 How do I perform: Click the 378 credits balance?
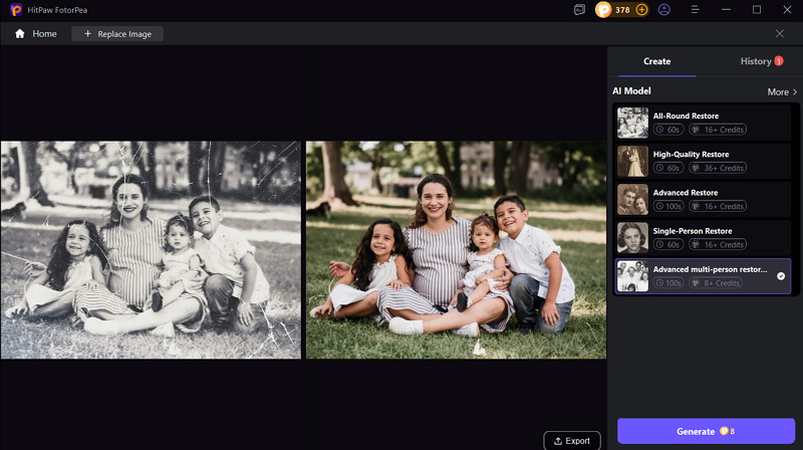click(x=622, y=10)
